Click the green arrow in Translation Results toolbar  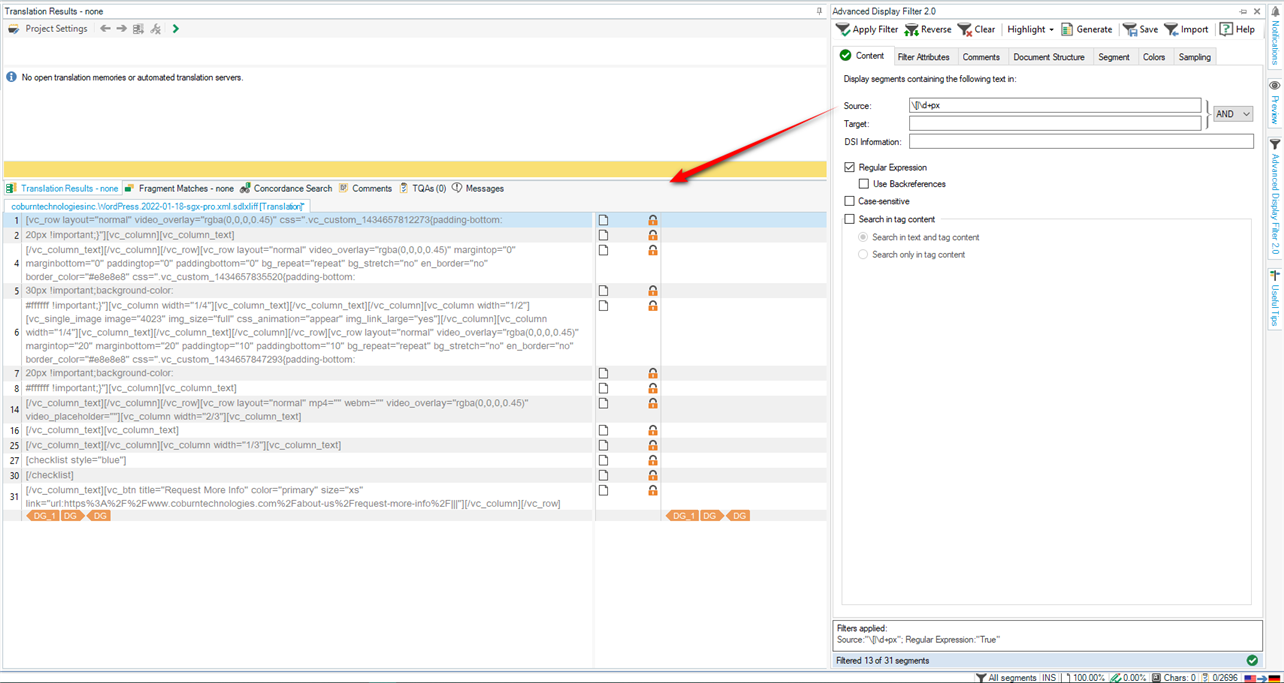pos(175,29)
